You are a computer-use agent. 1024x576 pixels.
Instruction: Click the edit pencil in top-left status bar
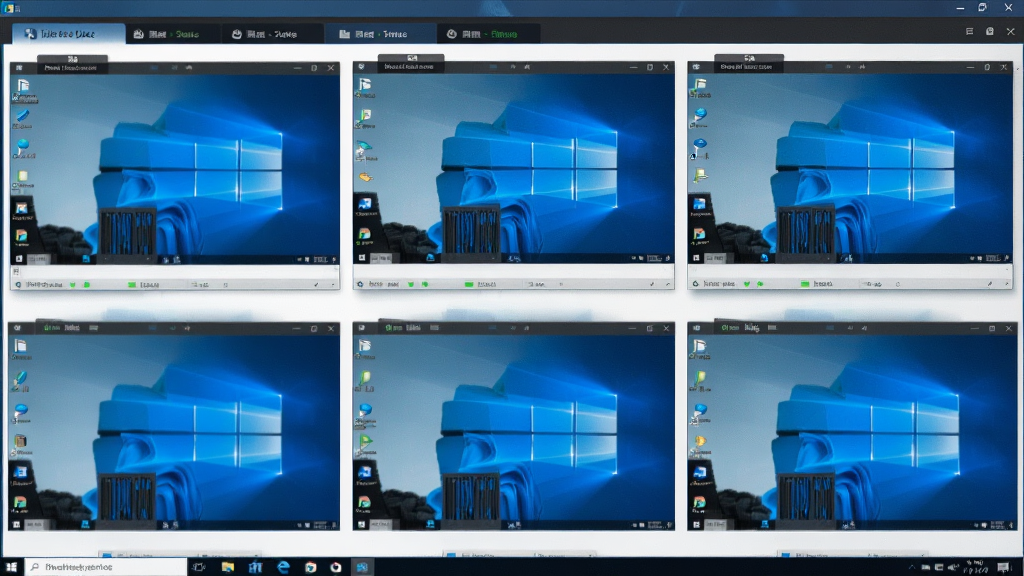tap(316, 285)
